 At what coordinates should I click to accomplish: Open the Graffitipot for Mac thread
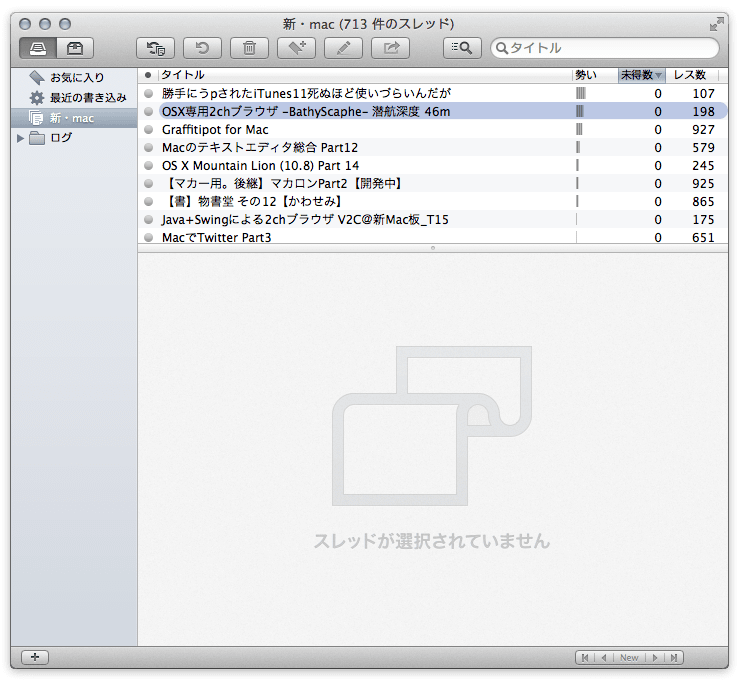[215, 129]
